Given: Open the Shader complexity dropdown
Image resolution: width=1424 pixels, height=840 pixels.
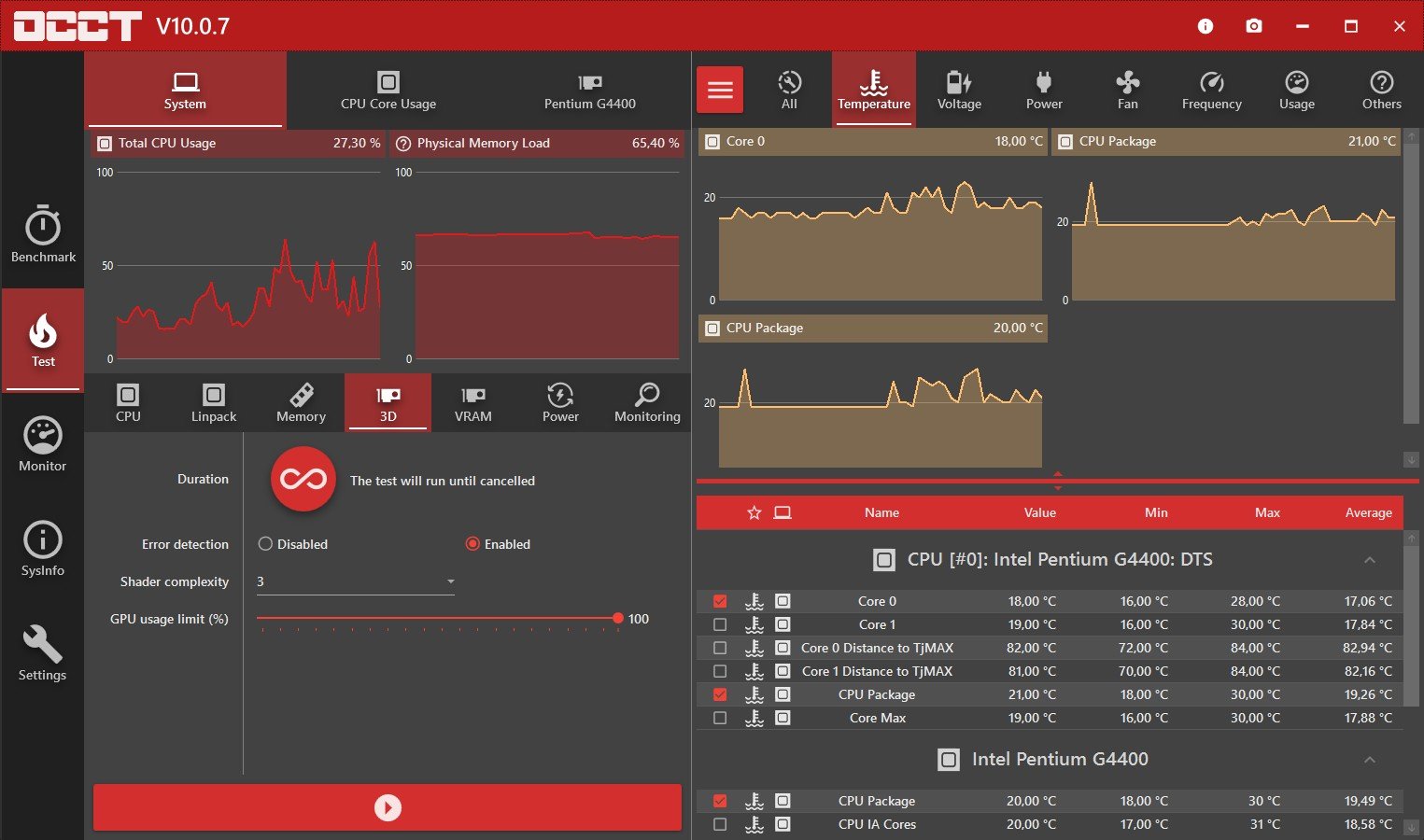Looking at the screenshot, I should 355,581.
